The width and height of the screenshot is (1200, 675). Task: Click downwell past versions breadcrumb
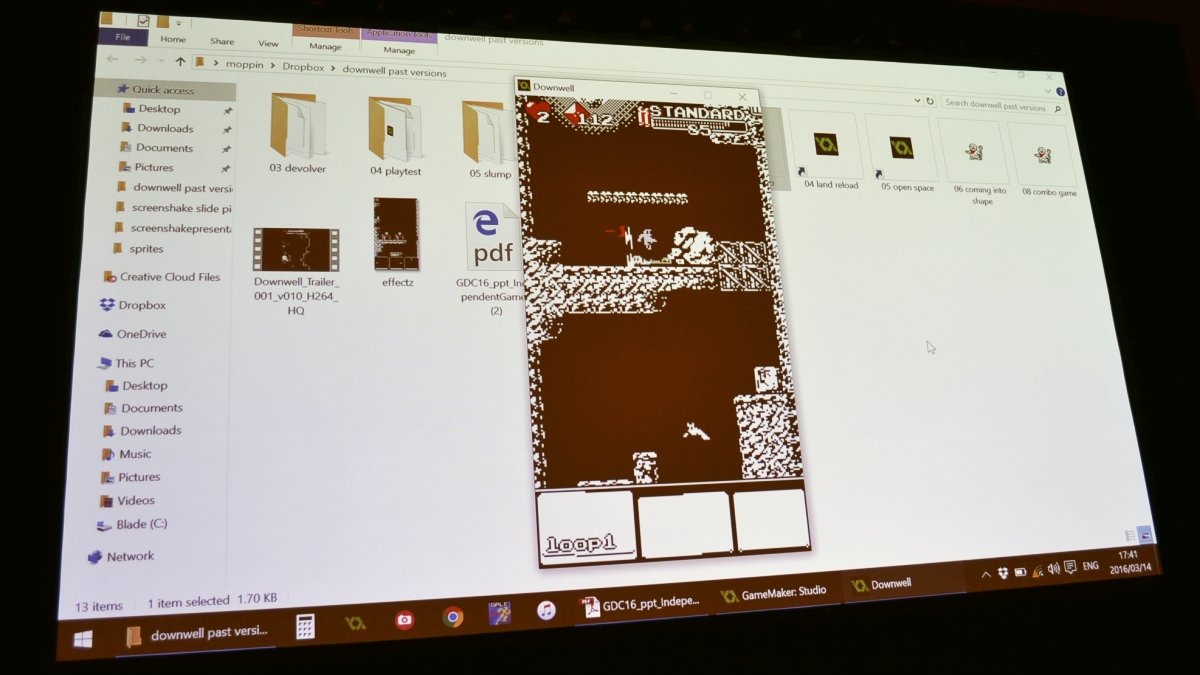pos(394,73)
